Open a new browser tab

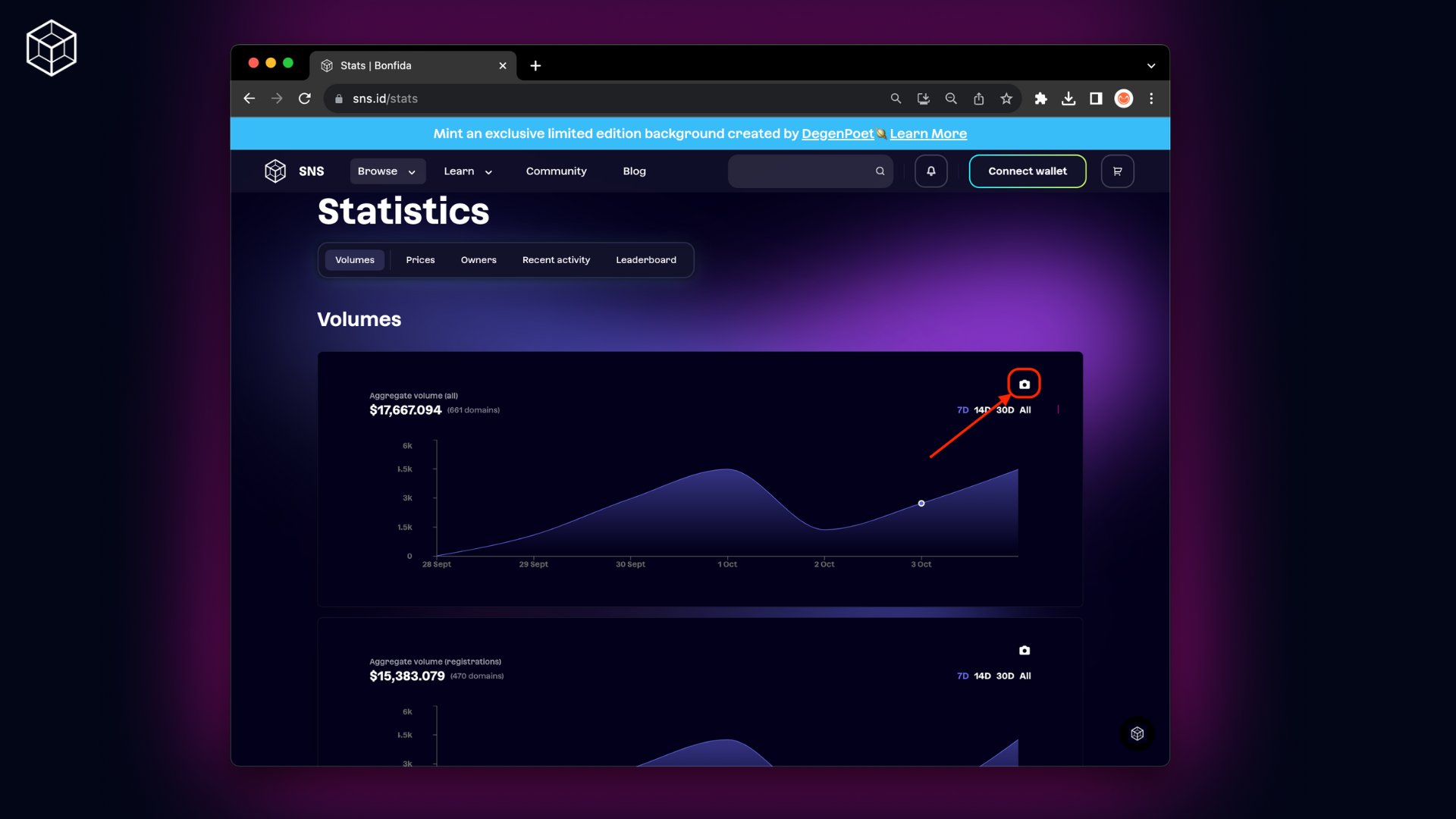coord(535,66)
